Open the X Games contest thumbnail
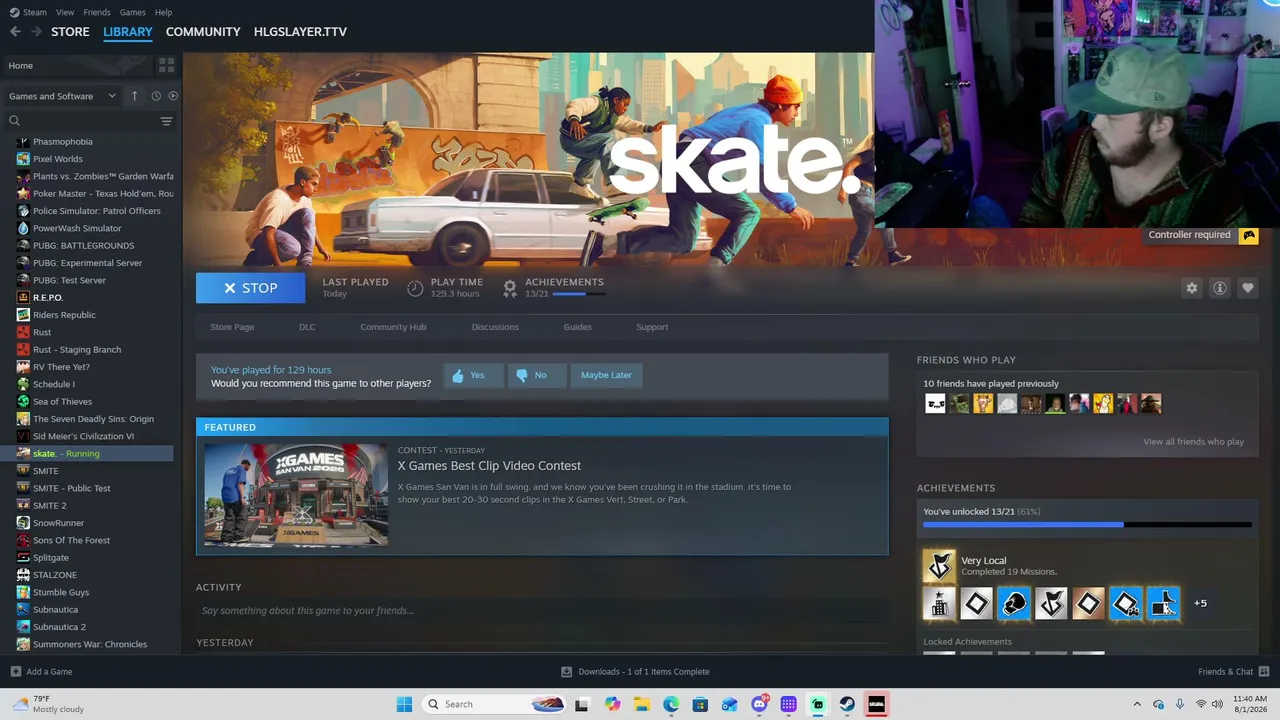The width and height of the screenshot is (1280, 720). tap(296, 495)
